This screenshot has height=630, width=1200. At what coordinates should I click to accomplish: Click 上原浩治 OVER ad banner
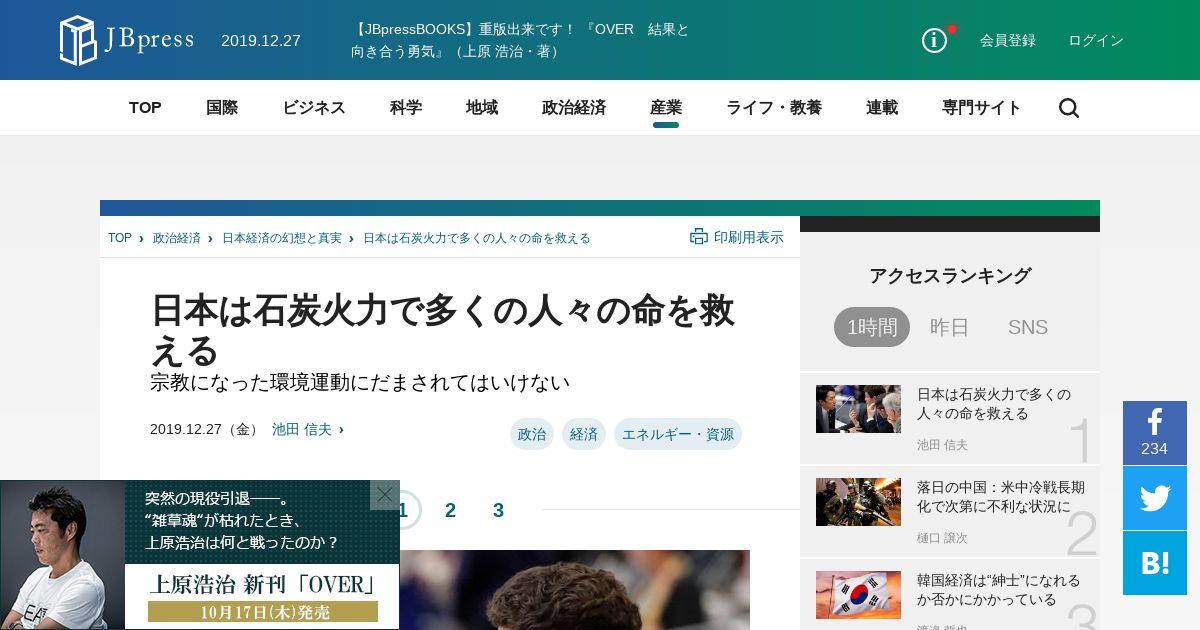[200, 555]
